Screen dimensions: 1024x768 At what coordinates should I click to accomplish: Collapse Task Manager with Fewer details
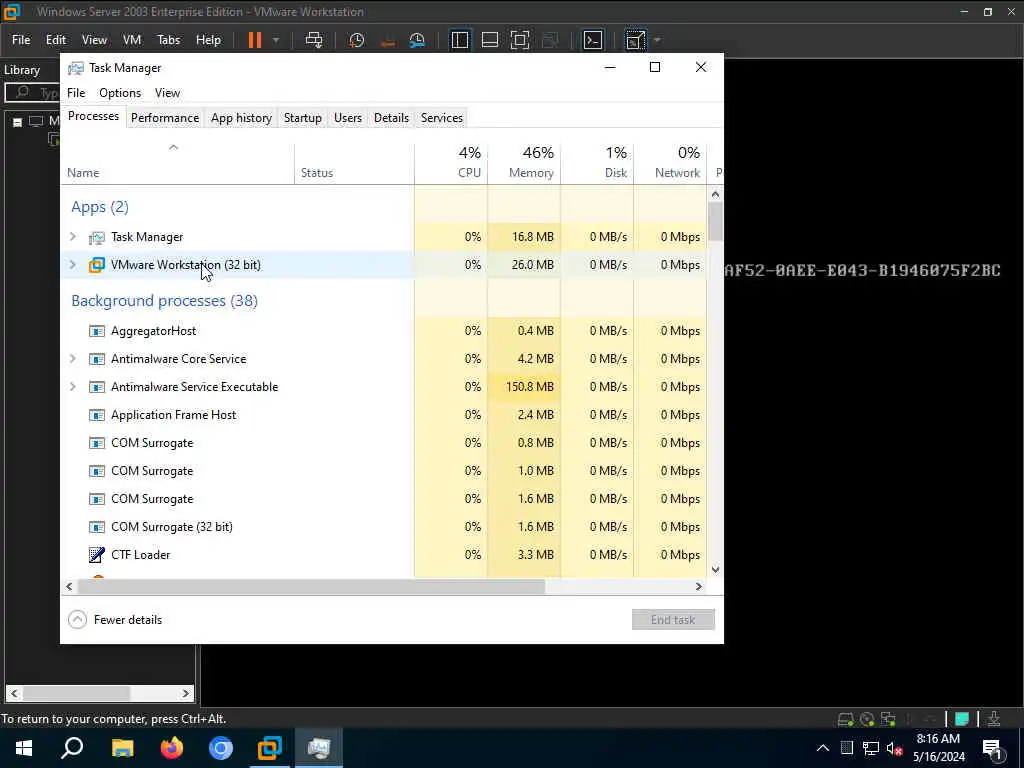[115, 620]
